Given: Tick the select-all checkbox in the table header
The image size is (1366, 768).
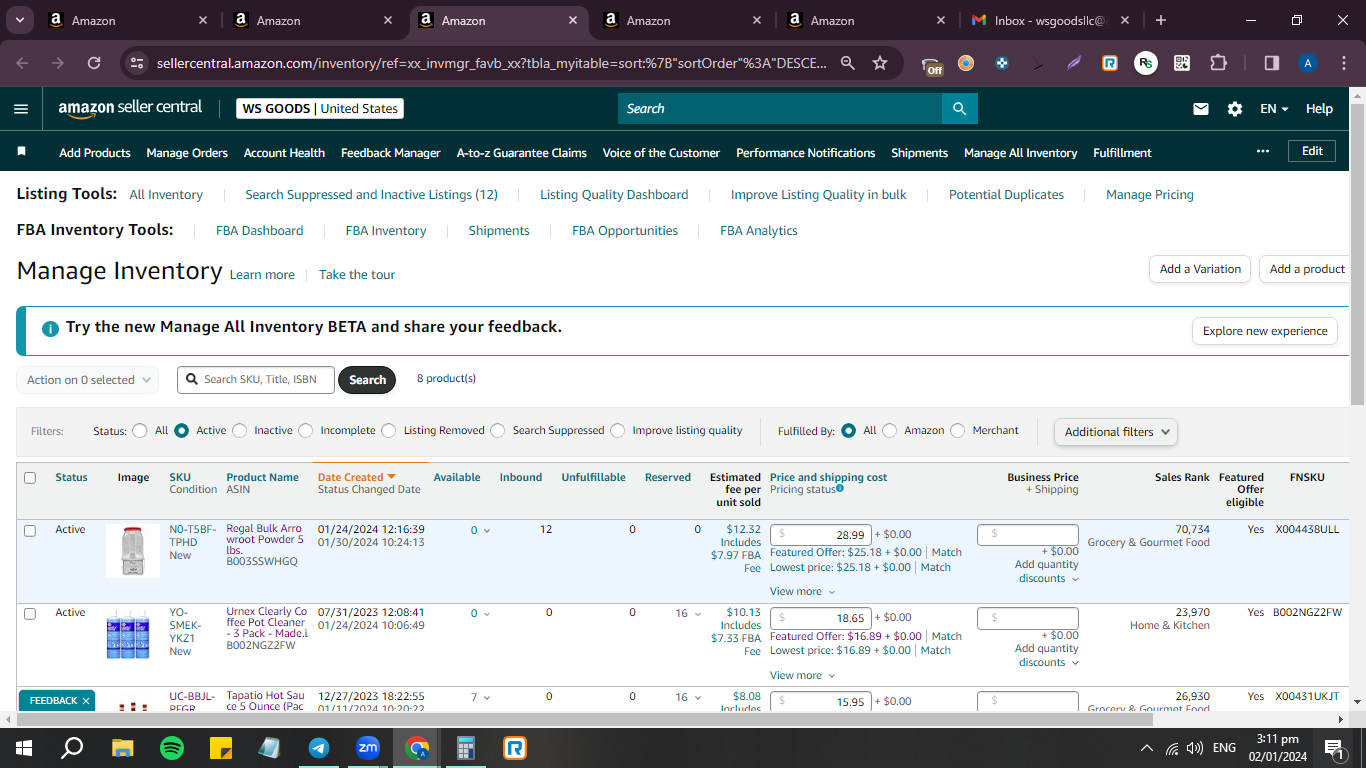Looking at the screenshot, I should tap(30, 478).
